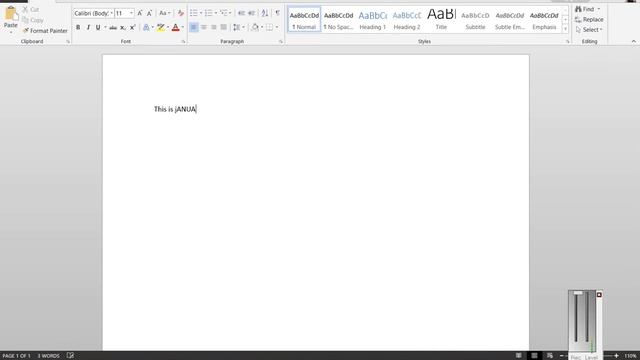The image size is (640, 360).
Task: Apply the No Spacing style
Action: click(338, 19)
